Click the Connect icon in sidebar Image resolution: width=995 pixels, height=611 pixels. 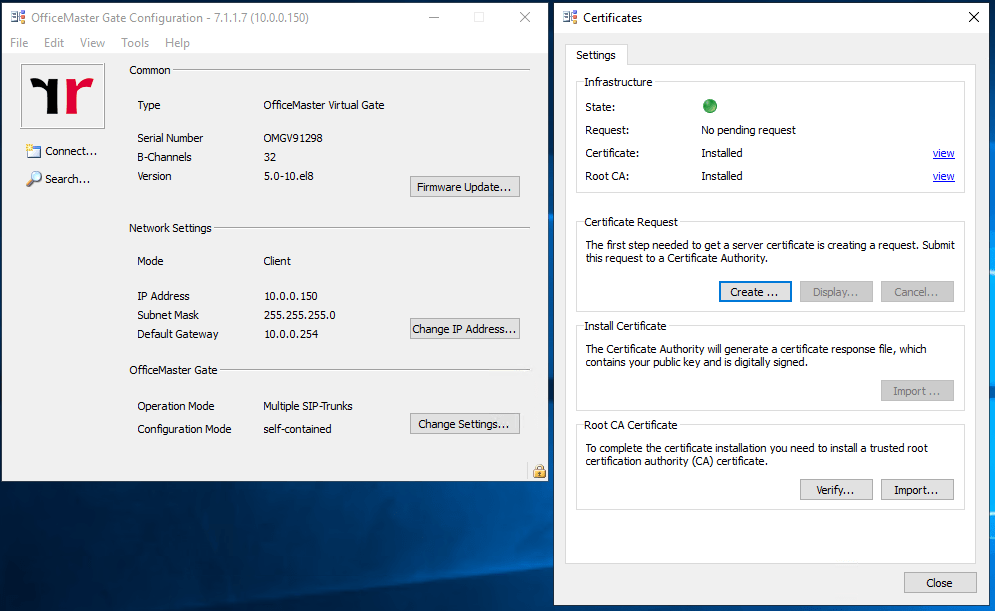pos(33,151)
